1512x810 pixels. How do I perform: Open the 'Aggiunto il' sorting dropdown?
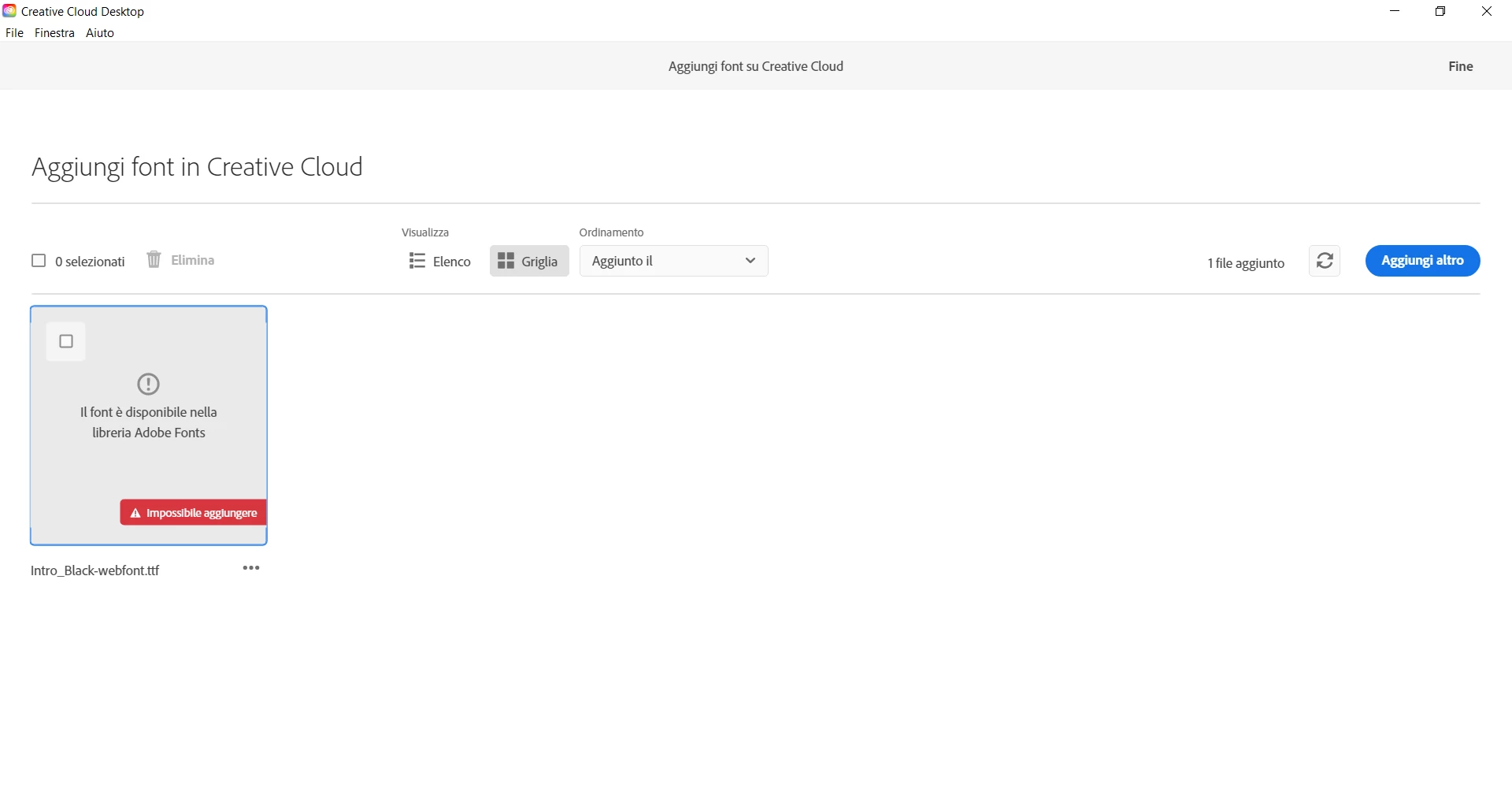pyautogui.click(x=674, y=261)
